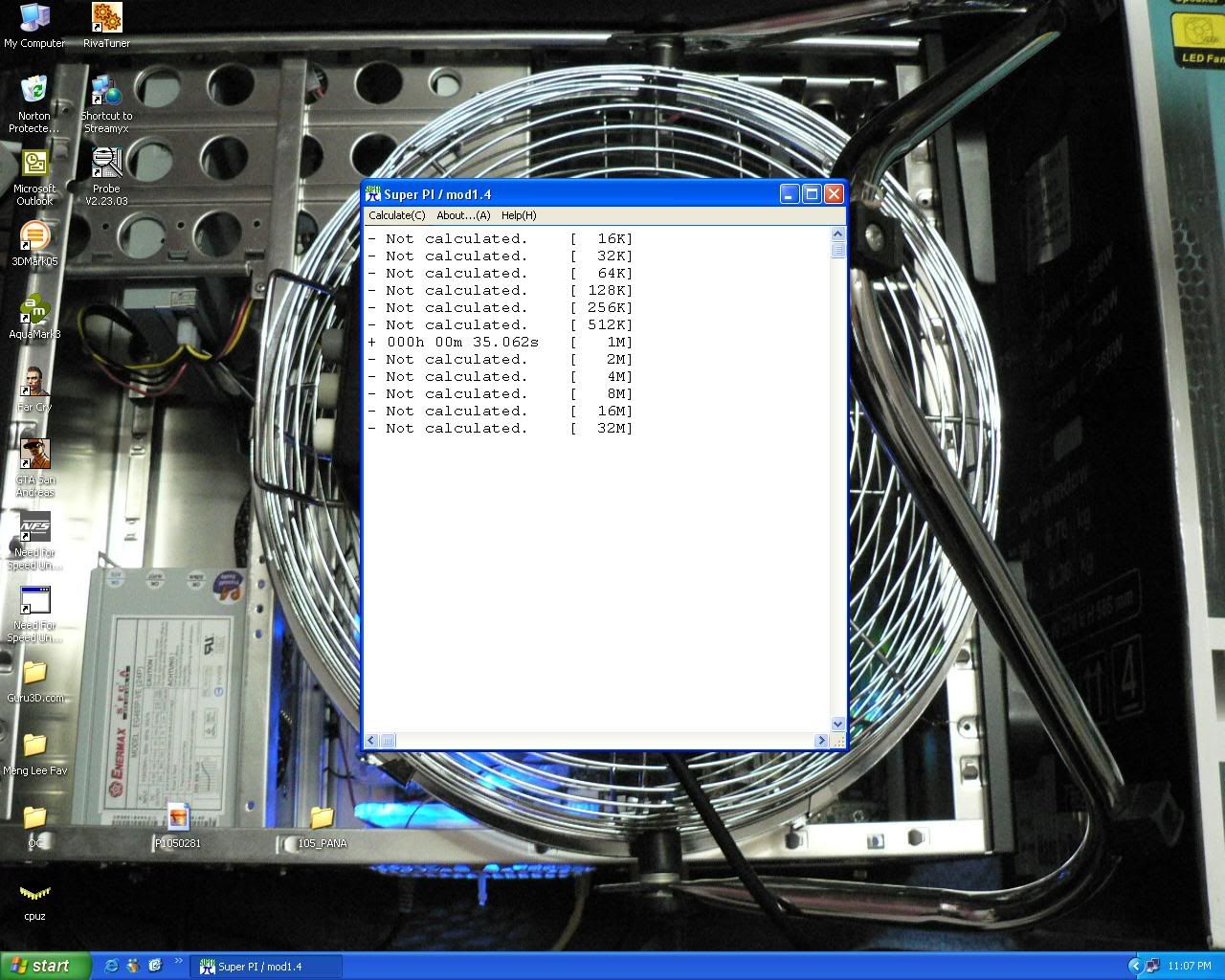Open the About menu in Super PI
Viewport: 1225px width, 980px height.
click(x=462, y=215)
